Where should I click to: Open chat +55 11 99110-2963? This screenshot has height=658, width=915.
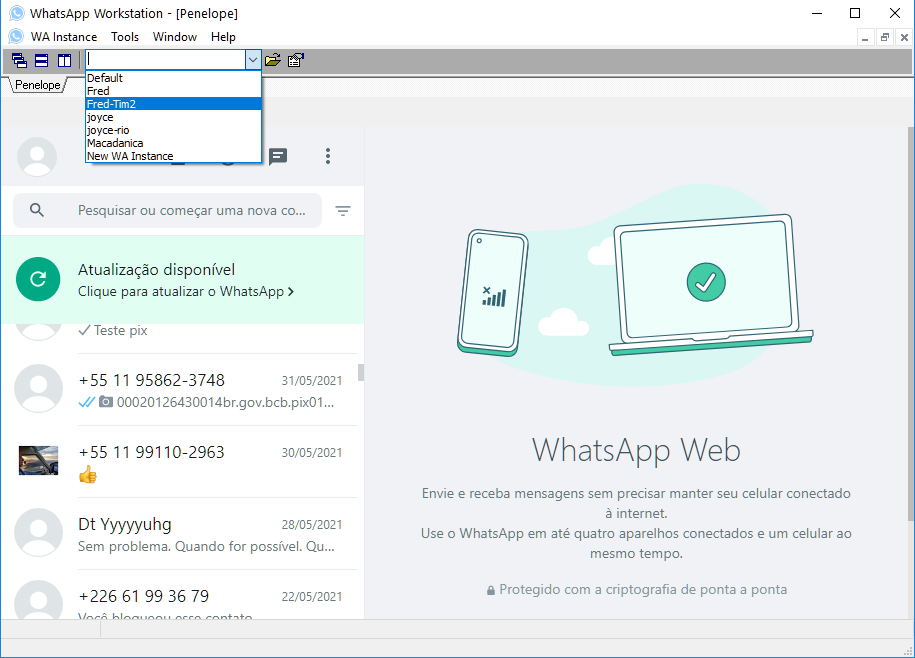tap(182, 462)
